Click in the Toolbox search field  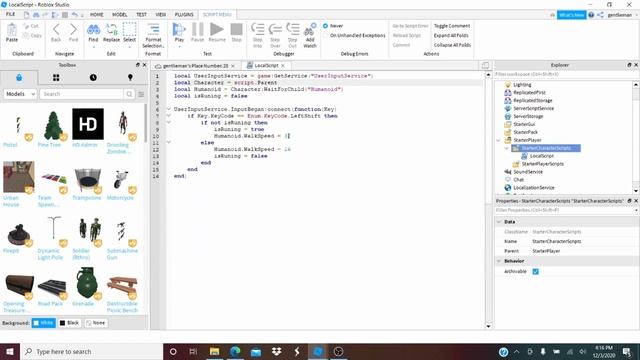pyautogui.click(x=82, y=94)
